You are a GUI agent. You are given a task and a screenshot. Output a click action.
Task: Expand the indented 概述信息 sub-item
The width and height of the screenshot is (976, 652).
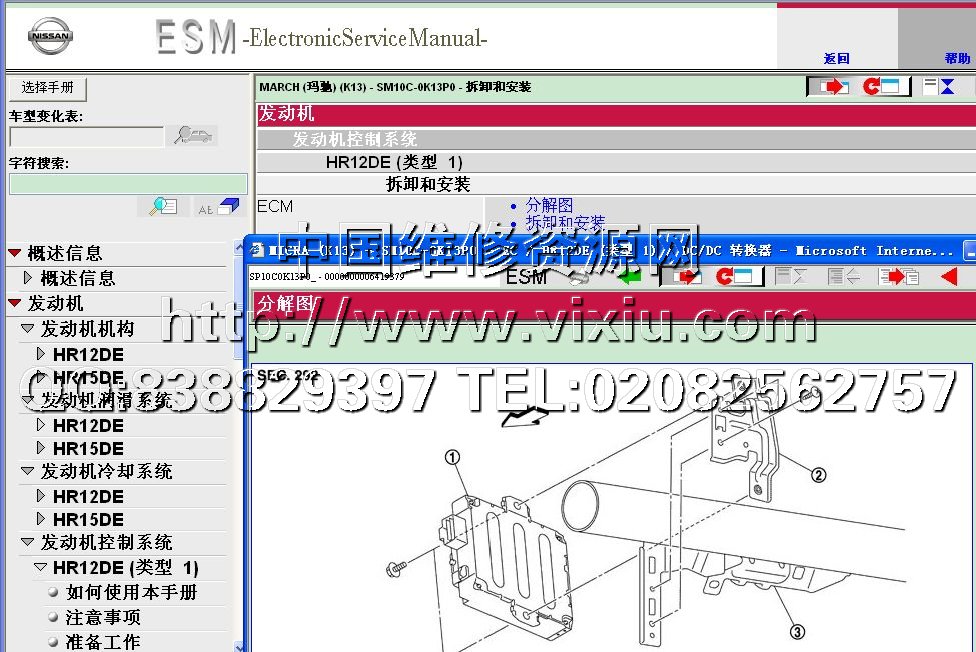[x=27, y=278]
